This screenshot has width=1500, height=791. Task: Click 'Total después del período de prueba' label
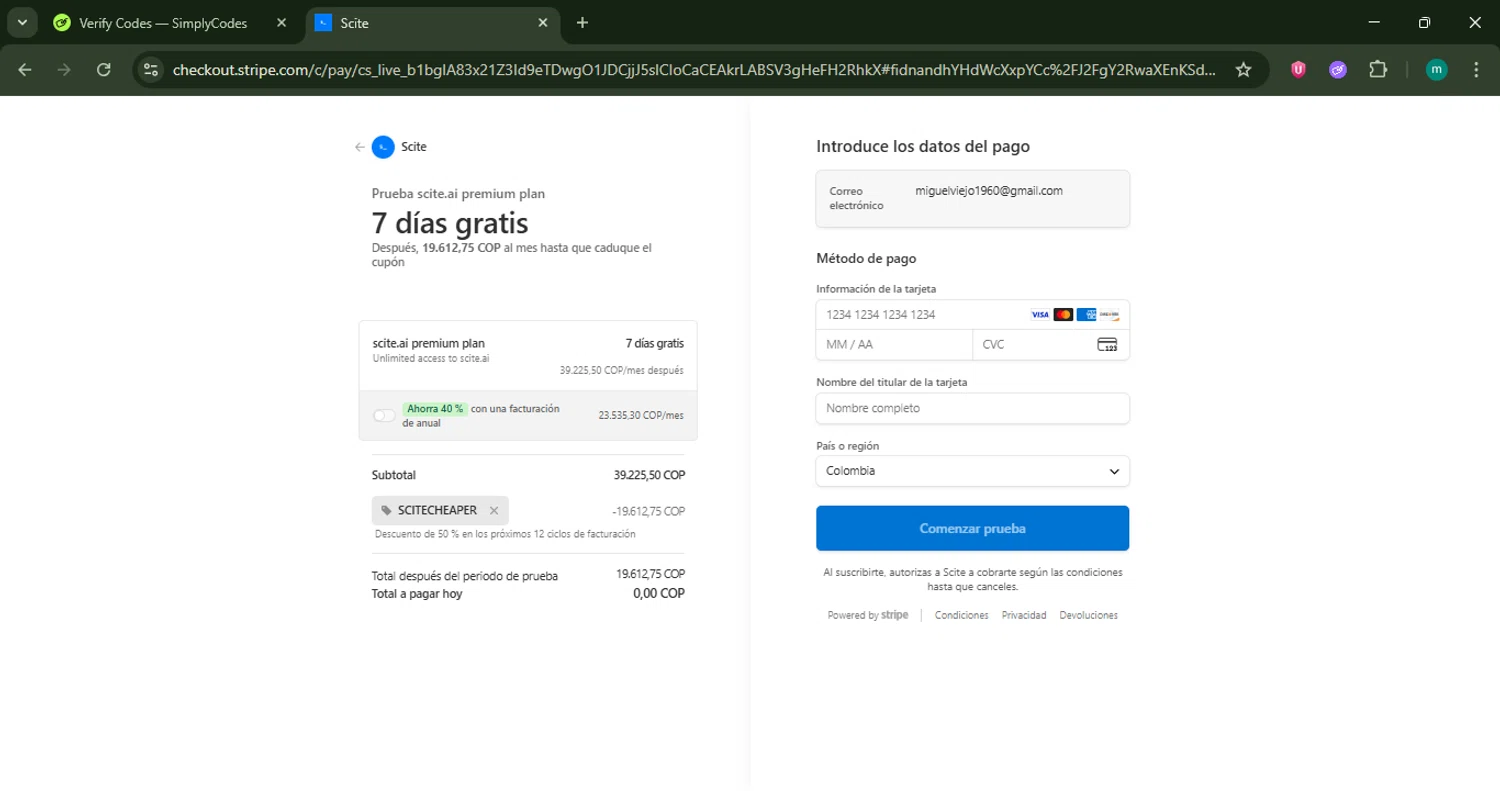point(465,576)
